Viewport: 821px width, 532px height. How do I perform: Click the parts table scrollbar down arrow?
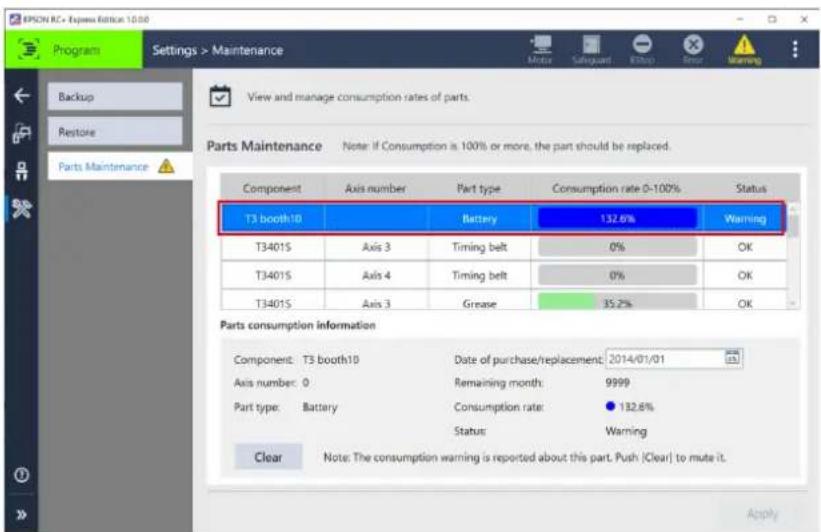click(794, 303)
